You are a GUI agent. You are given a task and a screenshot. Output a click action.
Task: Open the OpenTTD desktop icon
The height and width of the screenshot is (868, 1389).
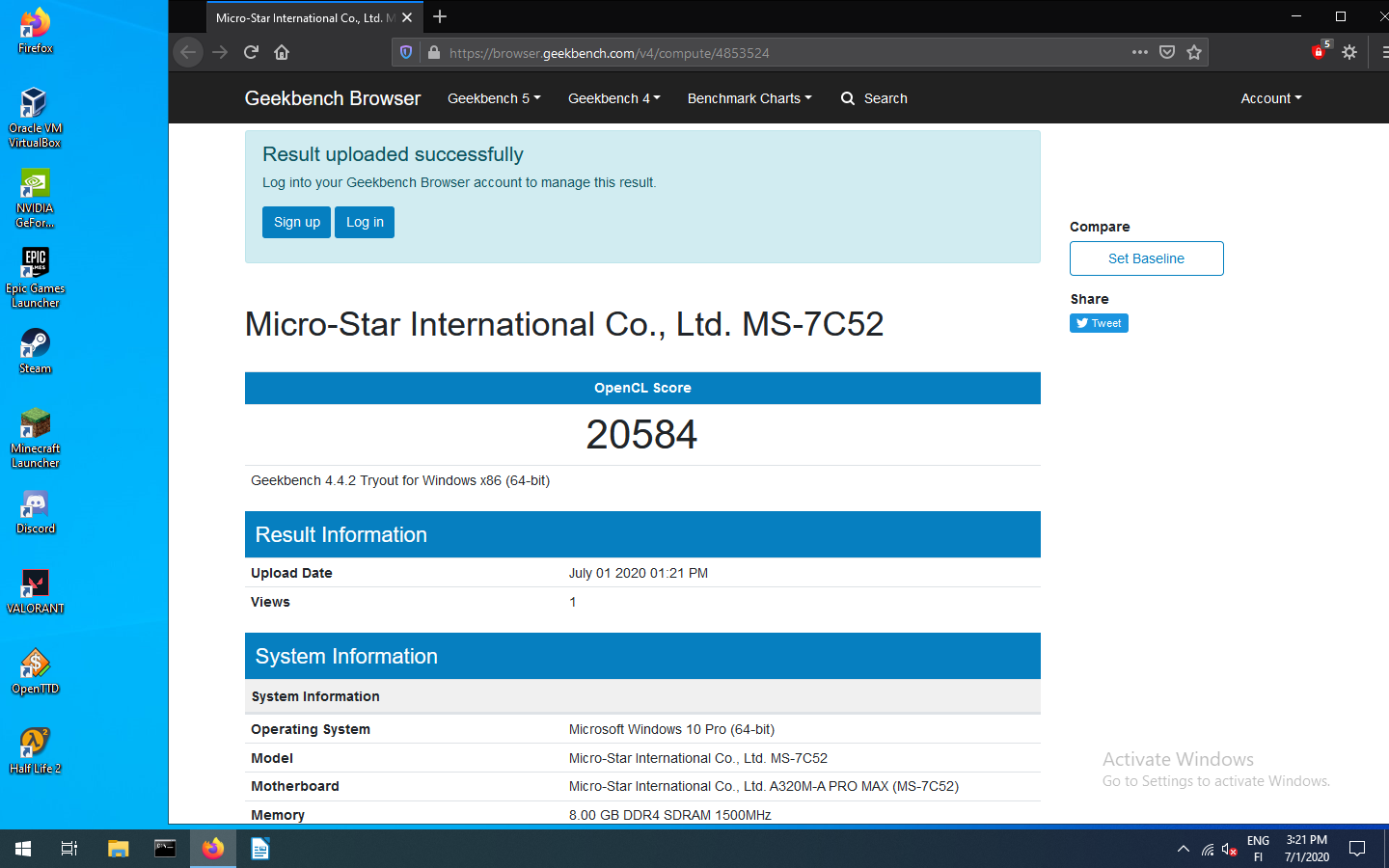point(35,671)
